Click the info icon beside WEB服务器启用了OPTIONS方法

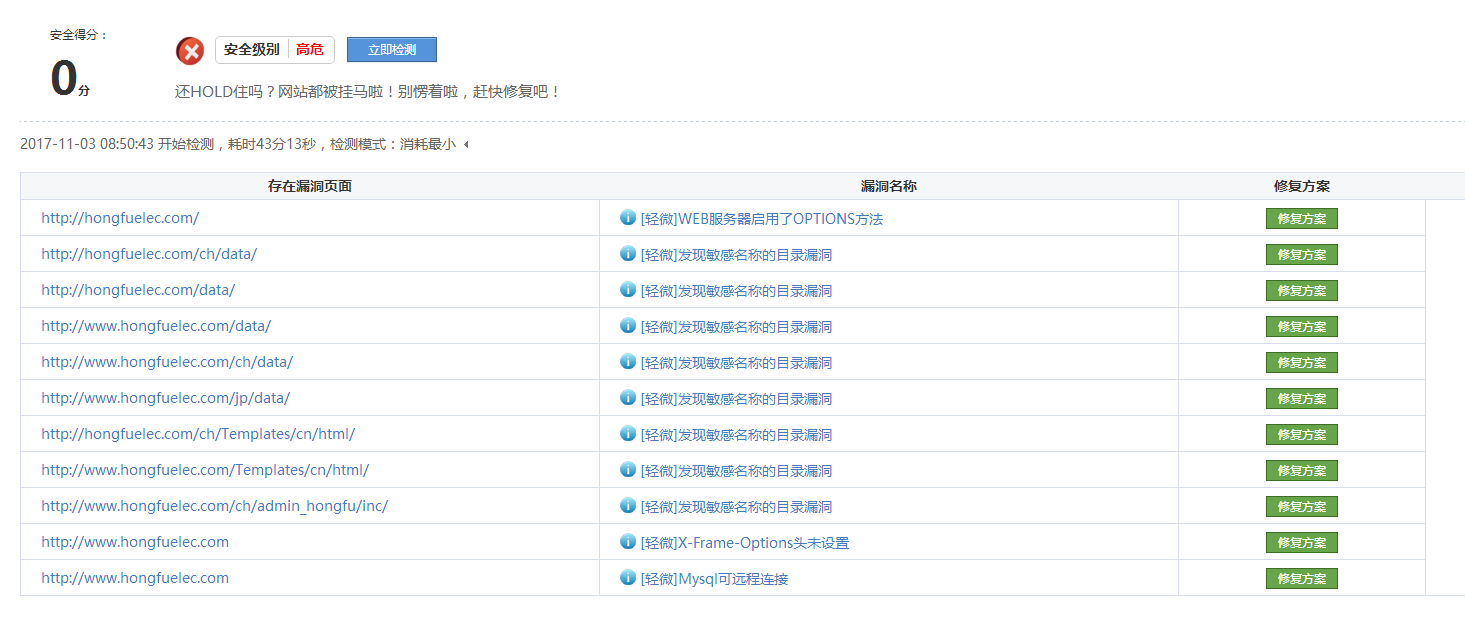pos(628,218)
